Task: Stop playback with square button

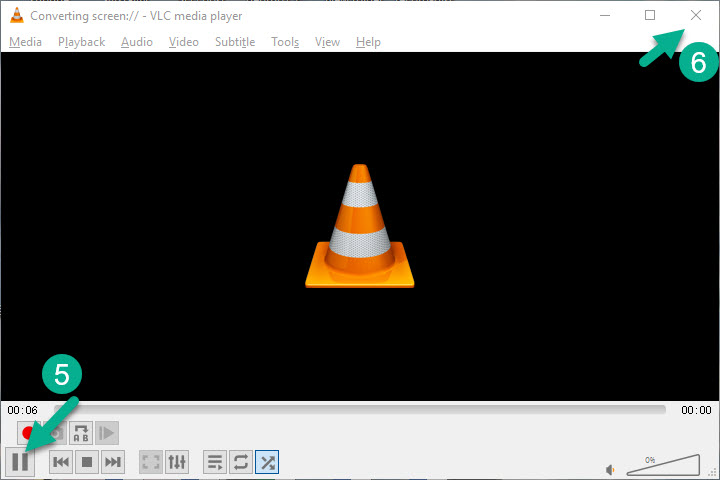Action: [x=87, y=462]
